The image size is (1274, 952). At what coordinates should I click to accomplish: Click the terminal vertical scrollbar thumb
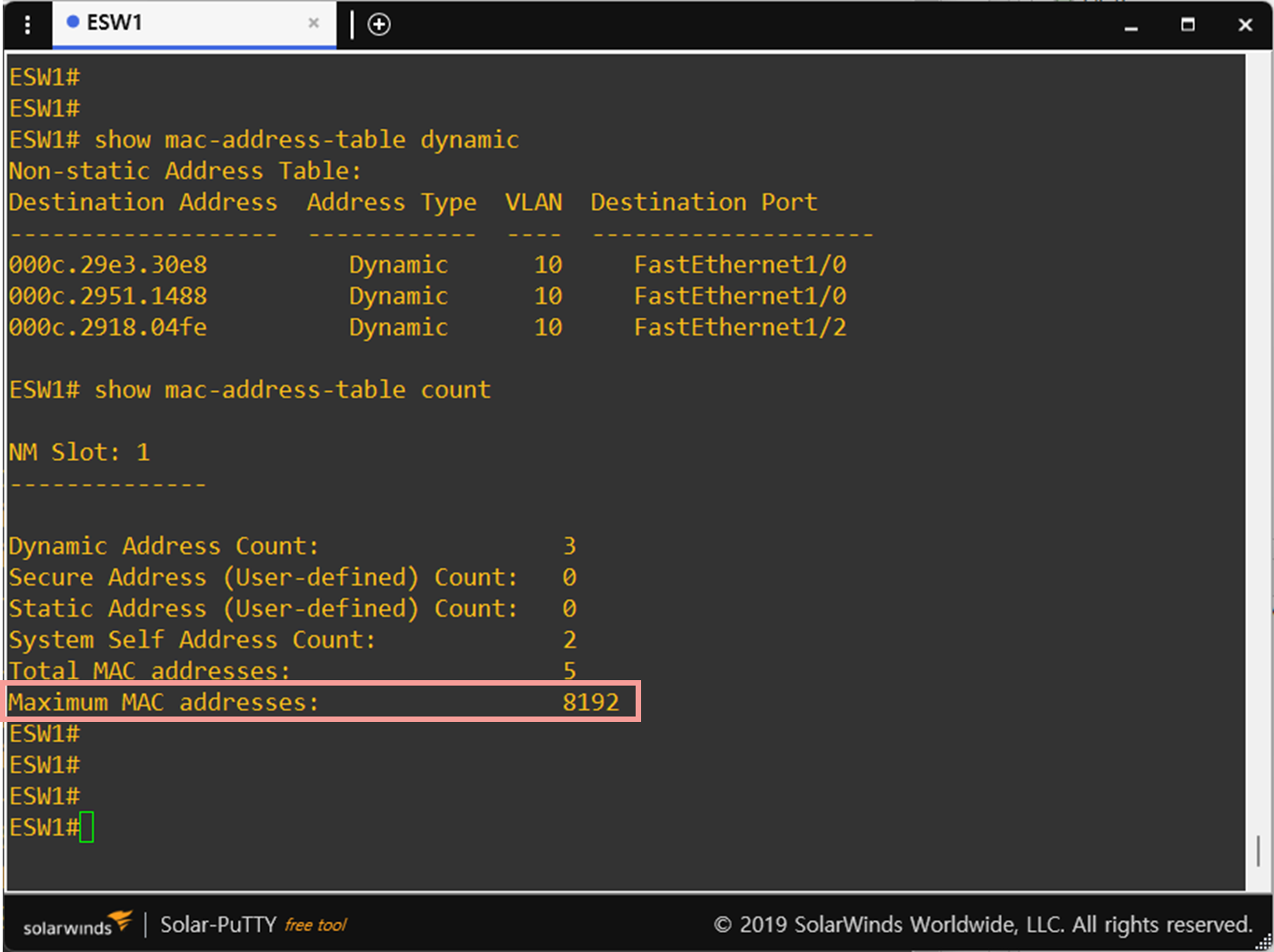coord(1259,851)
